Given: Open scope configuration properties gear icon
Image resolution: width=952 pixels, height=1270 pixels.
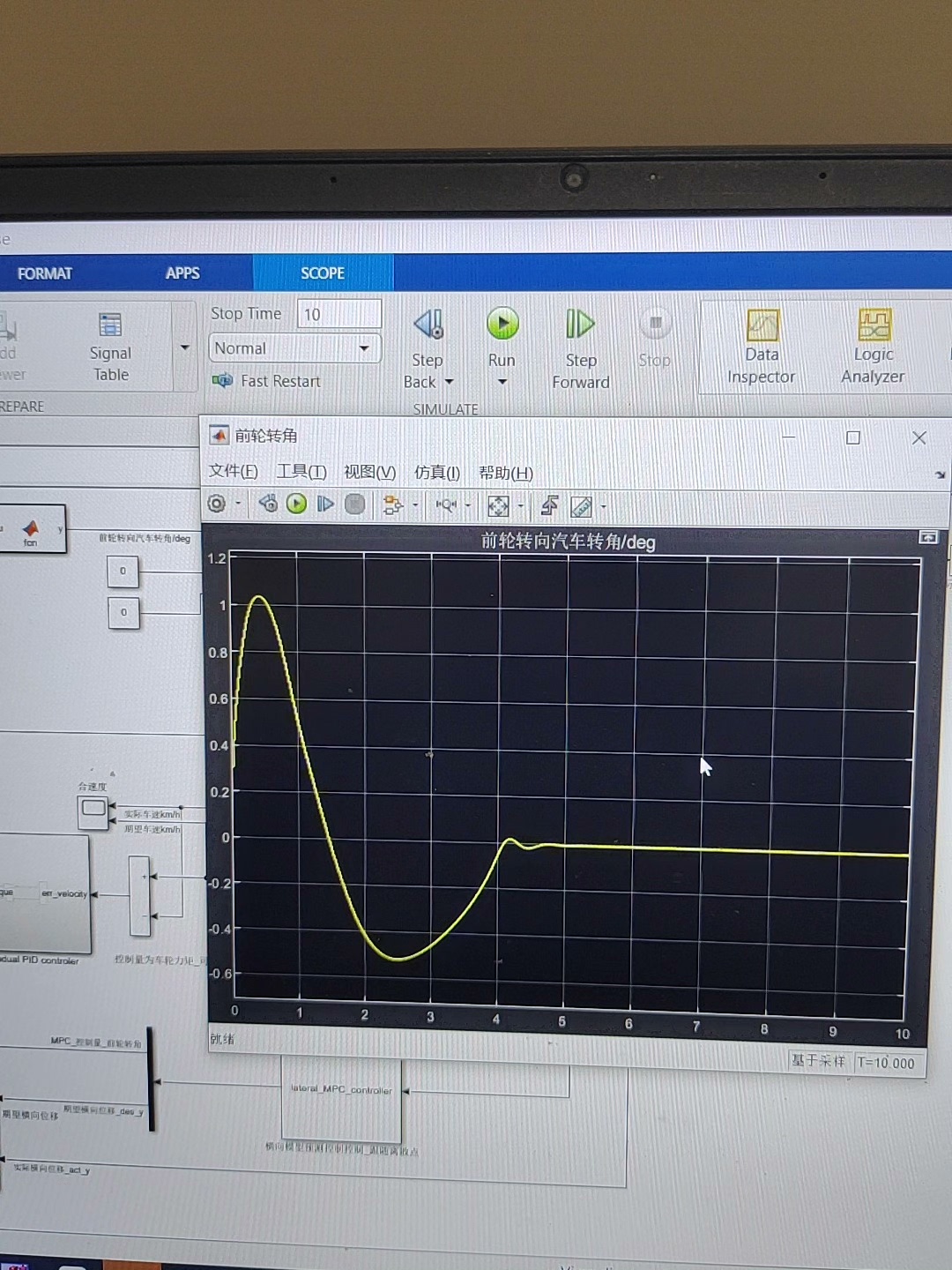Looking at the screenshot, I should click(x=216, y=504).
